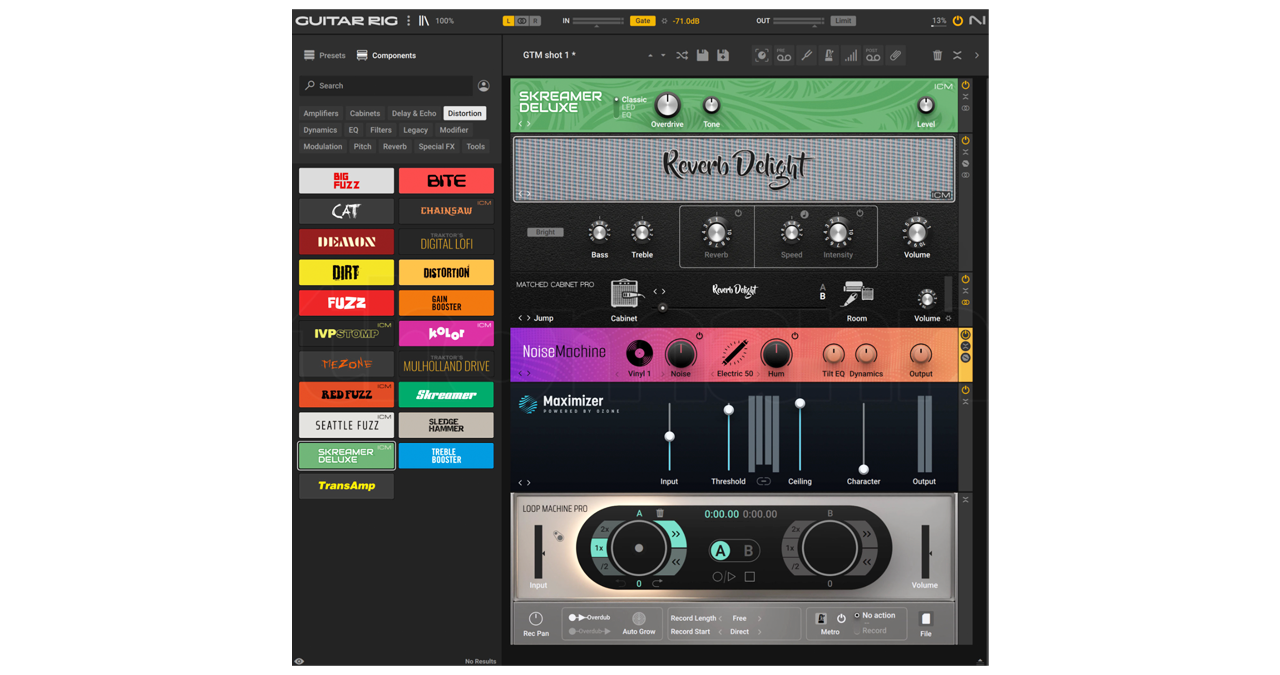The height and width of the screenshot is (675, 1280).
Task: Toggle the Hum section power in Noise Machine
Action: click(795, 337)
